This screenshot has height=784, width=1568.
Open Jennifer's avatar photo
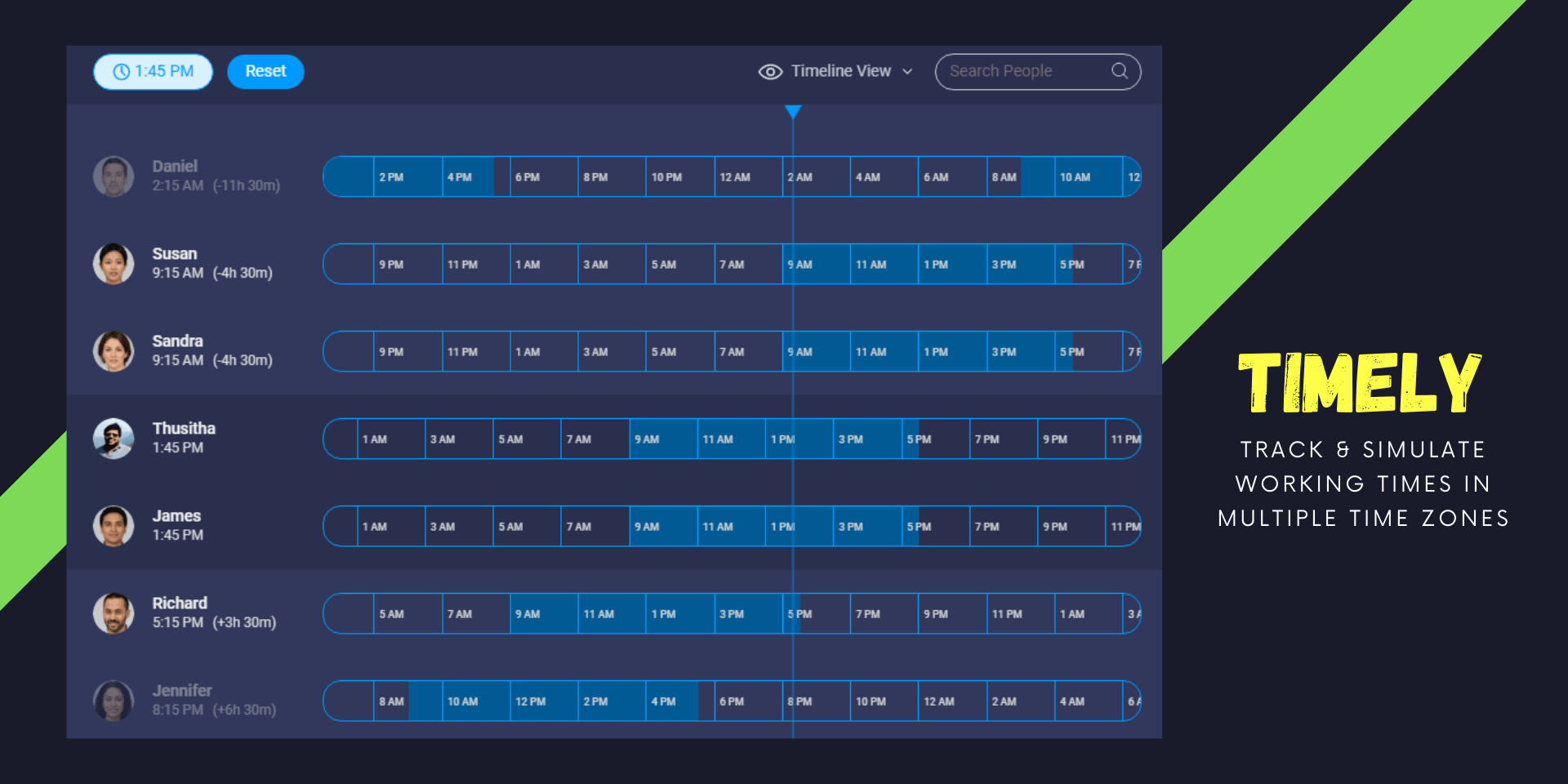coord(114,701)
